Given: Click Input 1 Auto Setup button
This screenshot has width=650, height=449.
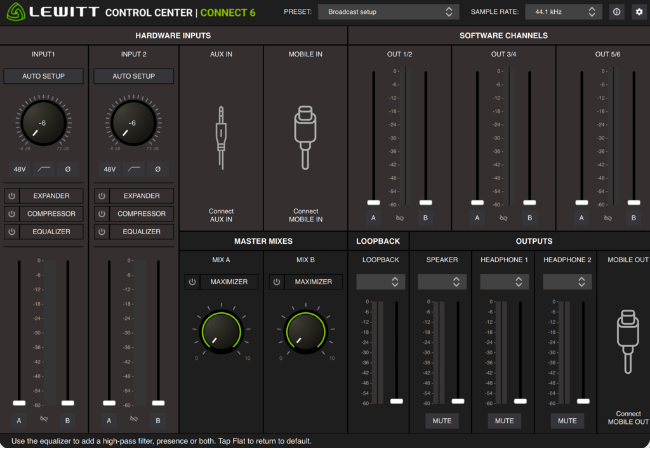Looking at the screenshot, I should pyautogui.click(x=44, y=76).
